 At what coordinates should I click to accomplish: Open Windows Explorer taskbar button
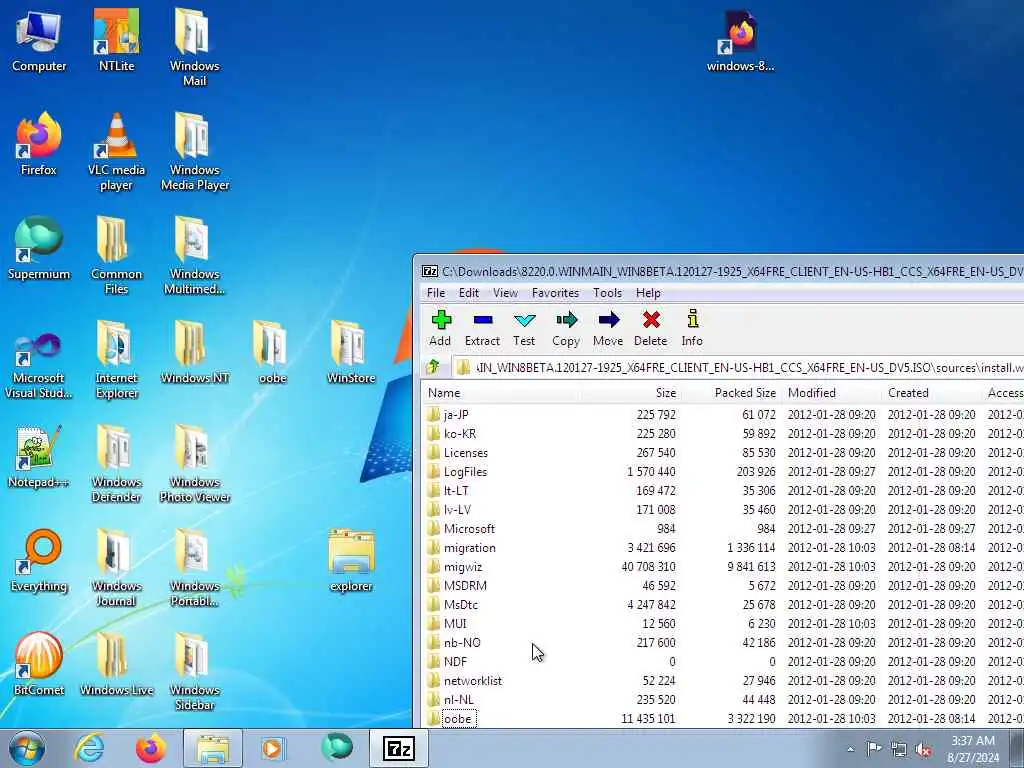213,748
